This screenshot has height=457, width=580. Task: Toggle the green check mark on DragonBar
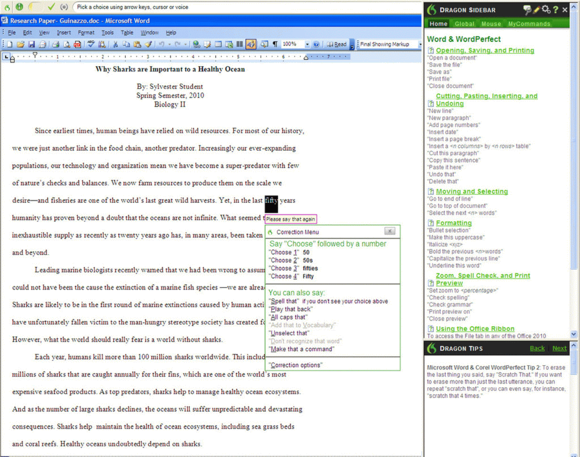(51, 7)
